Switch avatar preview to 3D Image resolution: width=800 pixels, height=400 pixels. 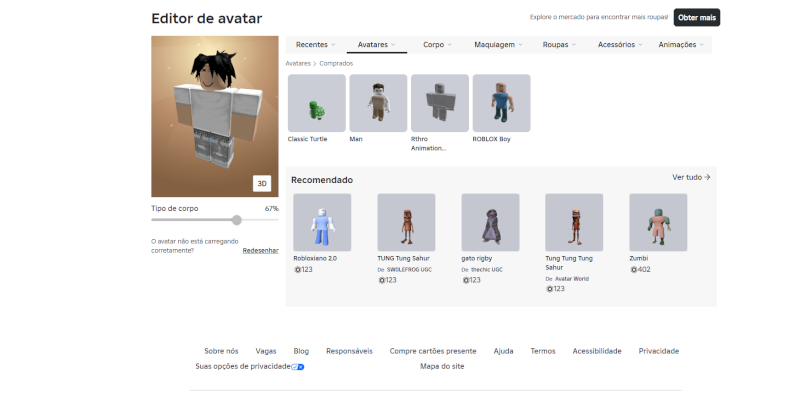pos(262,184)
